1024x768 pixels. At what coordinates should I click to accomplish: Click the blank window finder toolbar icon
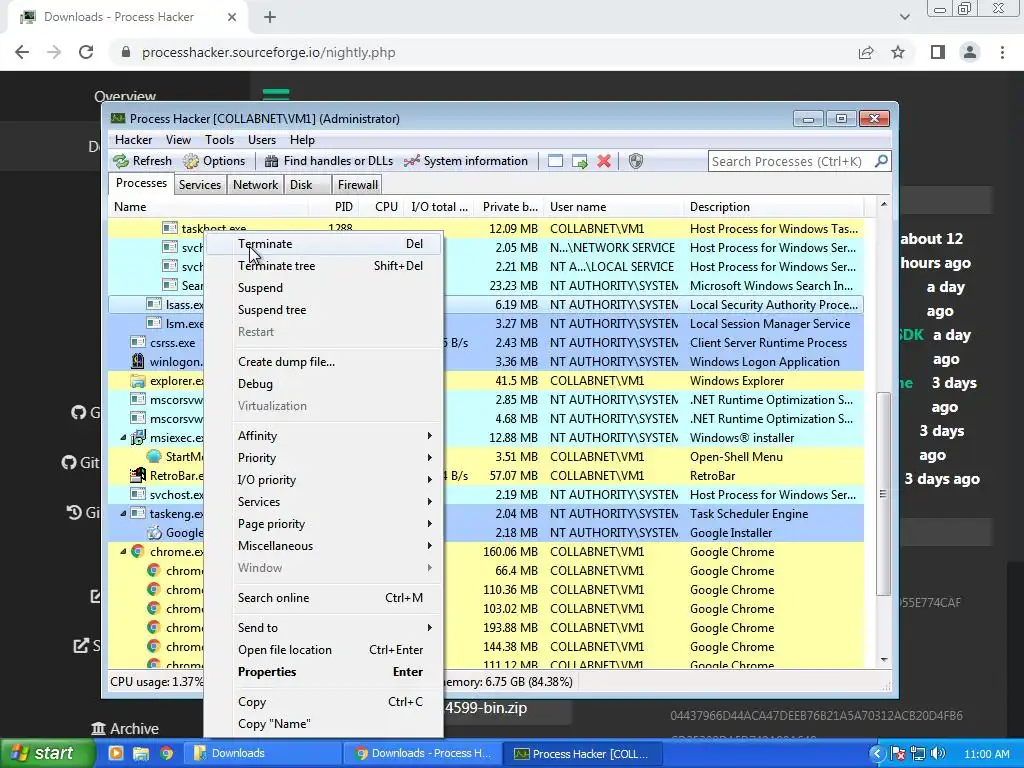pos(555,161)
